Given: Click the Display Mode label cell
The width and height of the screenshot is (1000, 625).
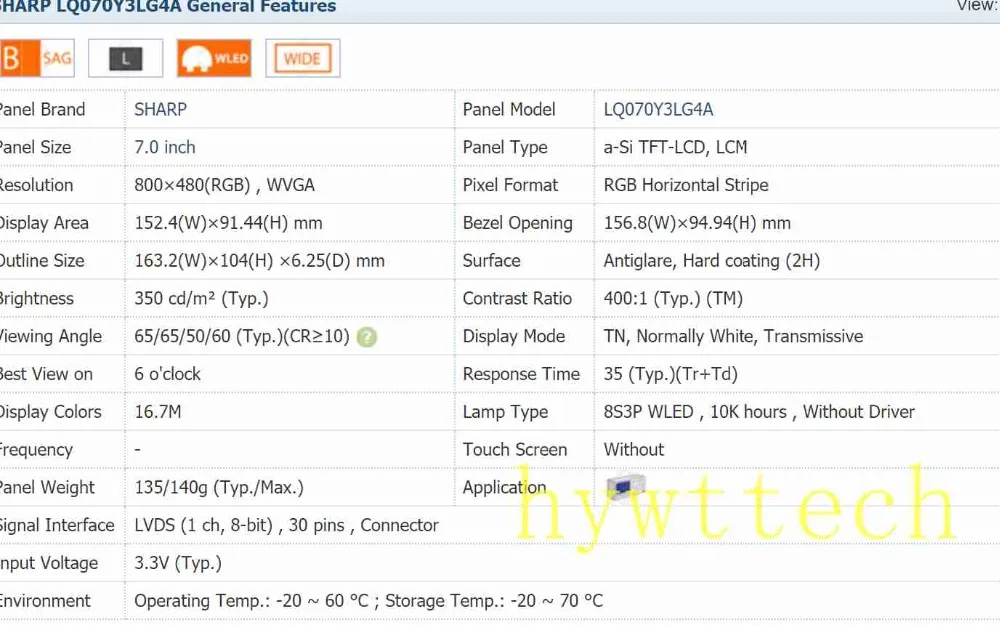Looking at the screenshot, I should [x=514, y=336].
